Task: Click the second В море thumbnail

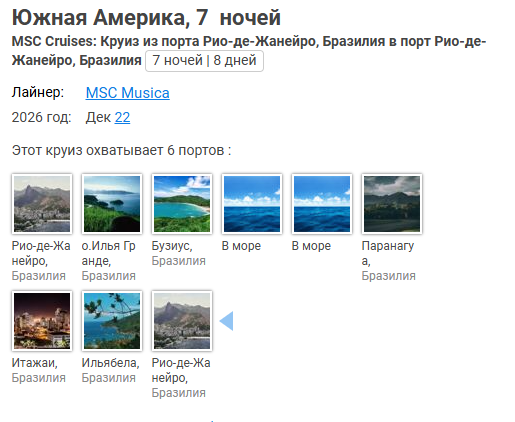Action: (322, 204)
